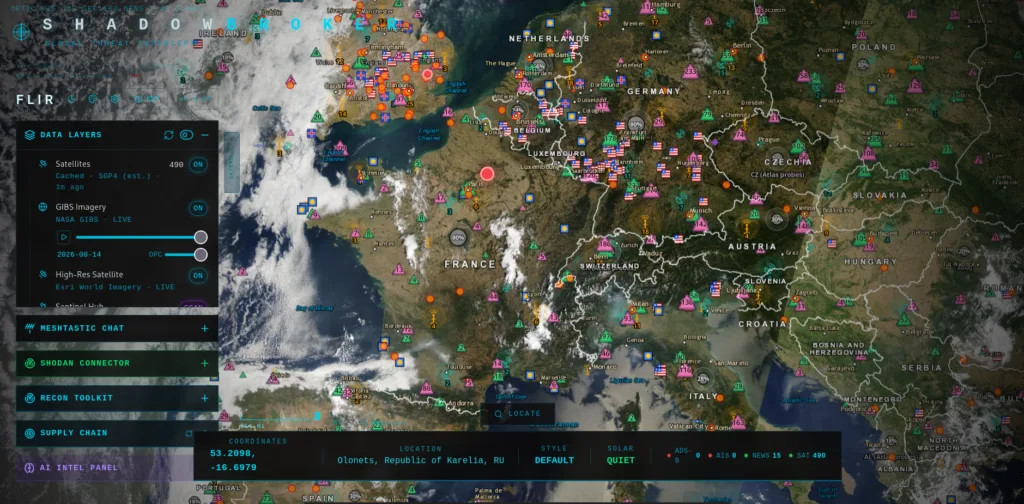Click the AIS 0 counter

pyautogui.click(x=723, y=456)
